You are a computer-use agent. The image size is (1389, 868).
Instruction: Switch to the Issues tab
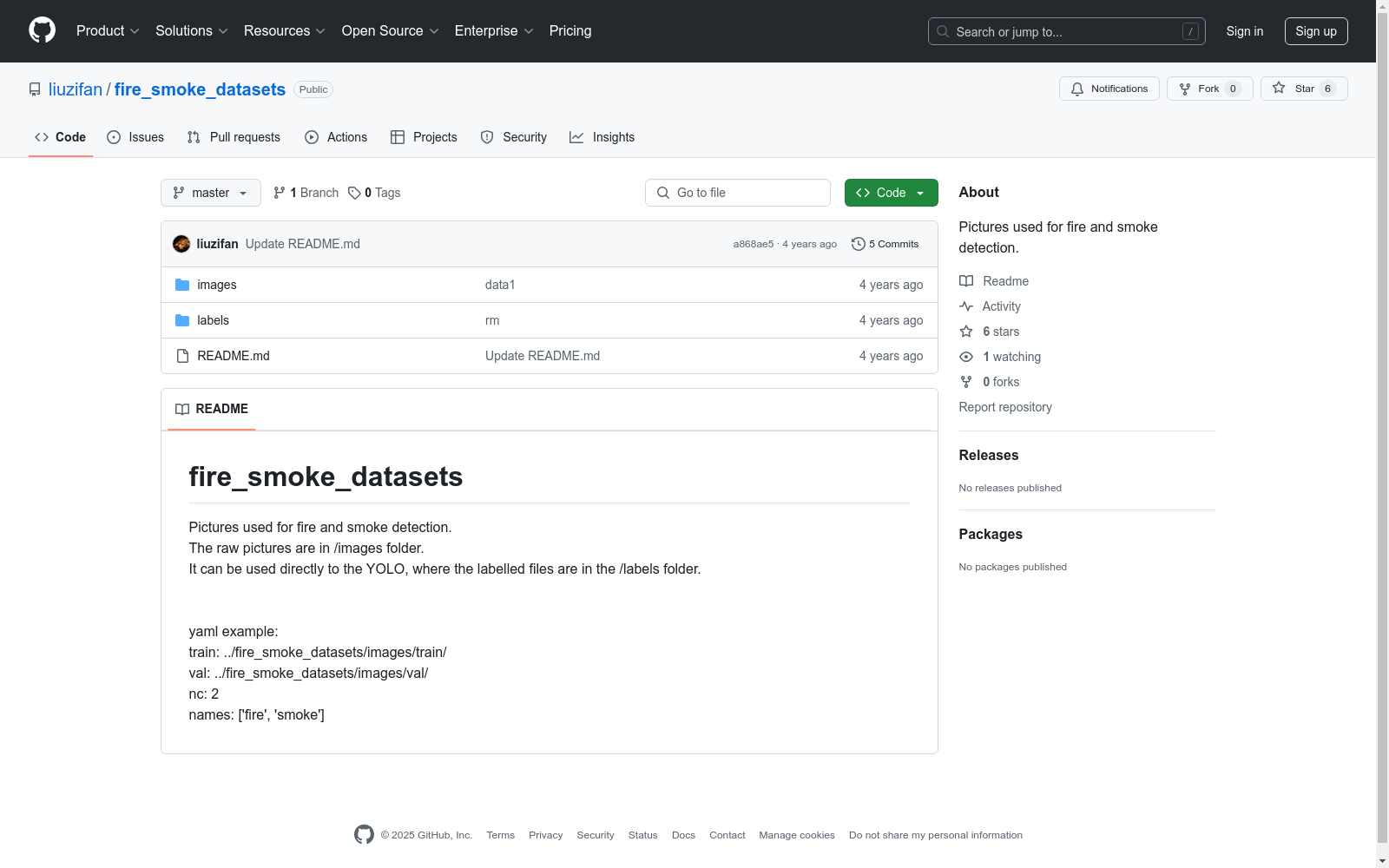[135, 137]
